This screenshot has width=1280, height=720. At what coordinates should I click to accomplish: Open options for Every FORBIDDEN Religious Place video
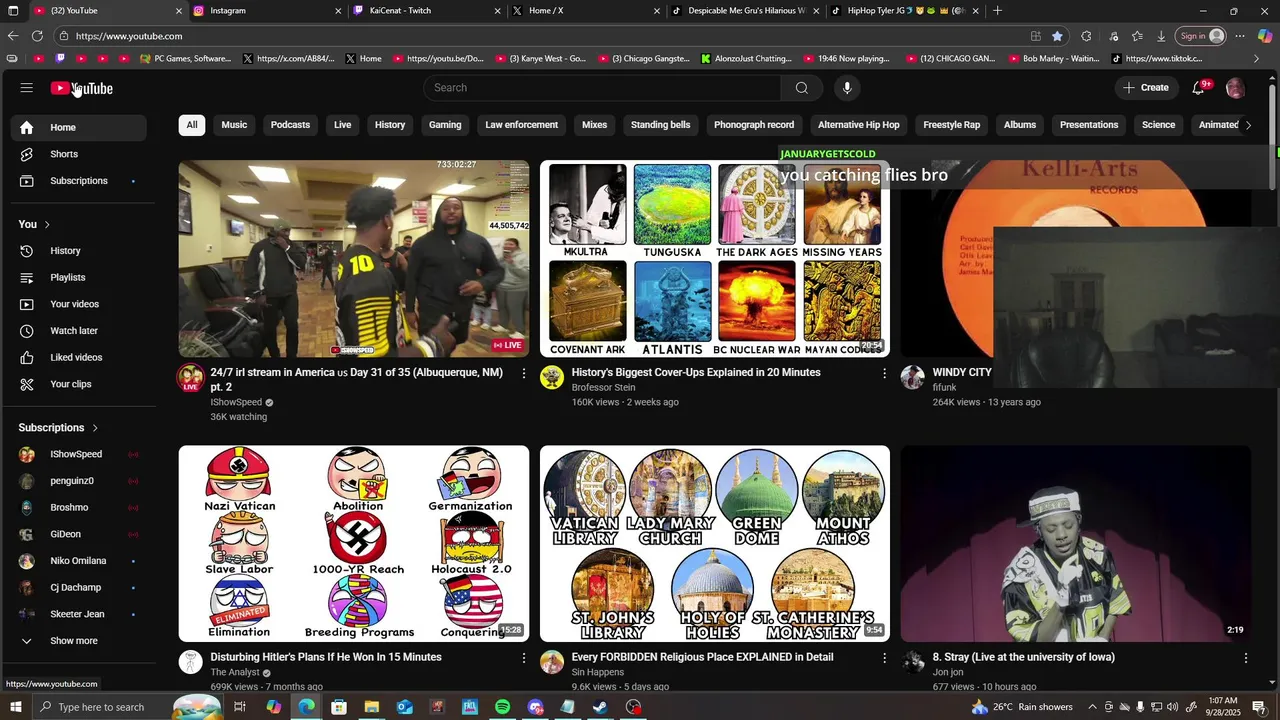tap(884, 658)
